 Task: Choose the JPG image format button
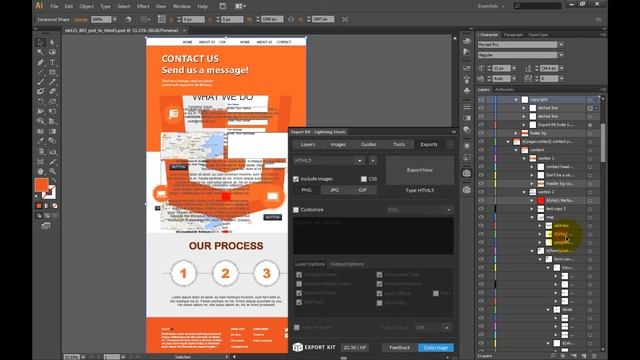pos(335,190)
